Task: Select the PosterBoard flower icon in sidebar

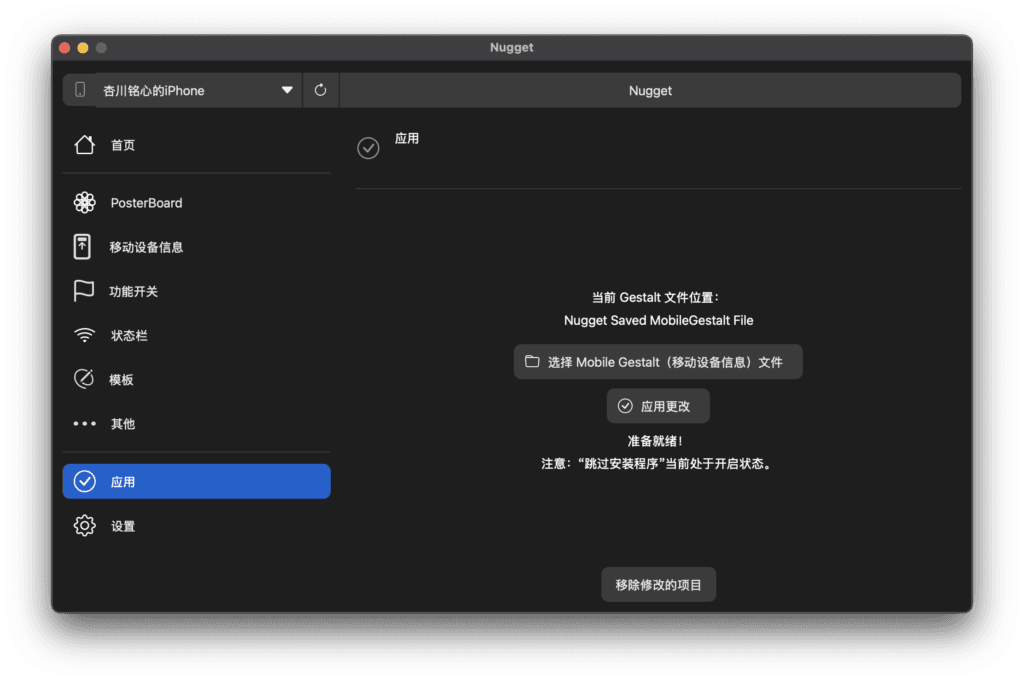Action: [85, 203]
